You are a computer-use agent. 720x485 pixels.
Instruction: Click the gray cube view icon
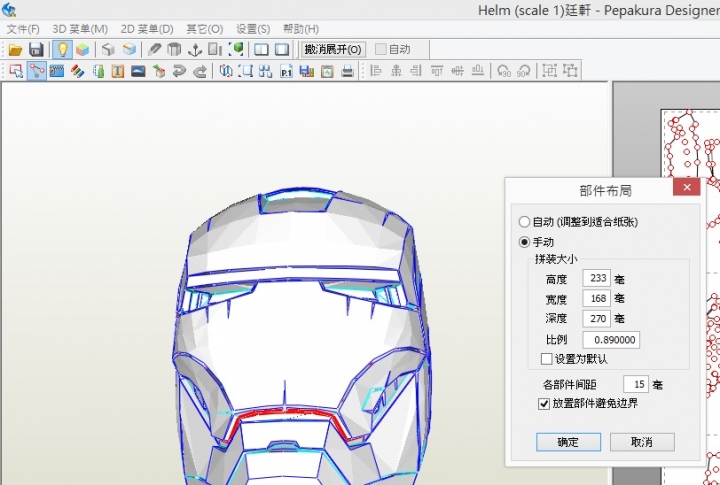point(108,50)
